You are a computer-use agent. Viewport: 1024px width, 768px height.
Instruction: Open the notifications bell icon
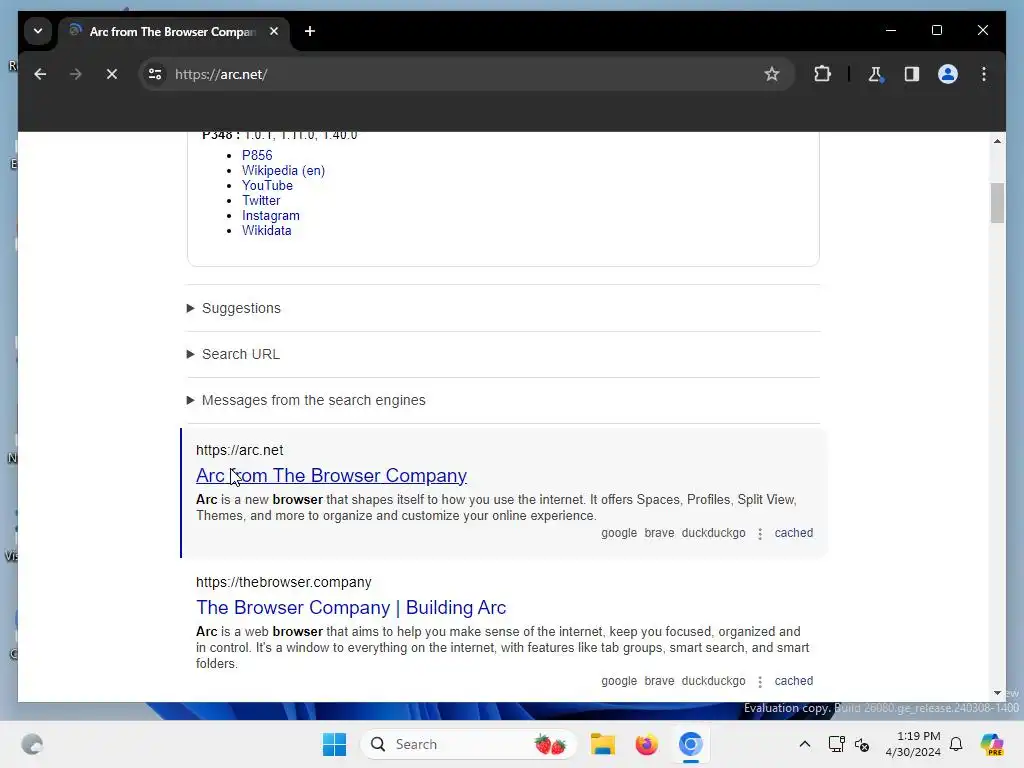click(956, 744)
